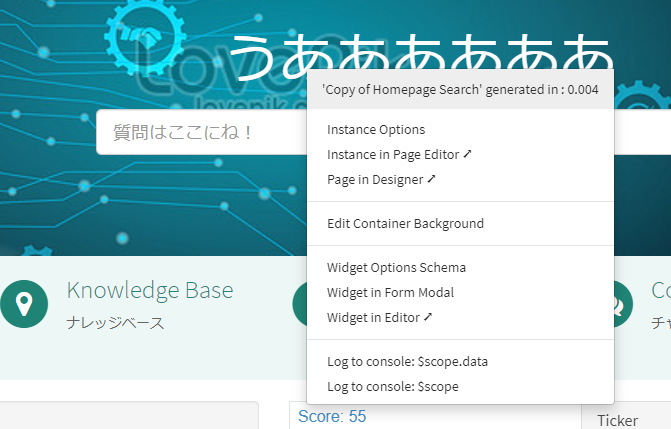Open Instance Options from context menu

[x=376, y=130]
